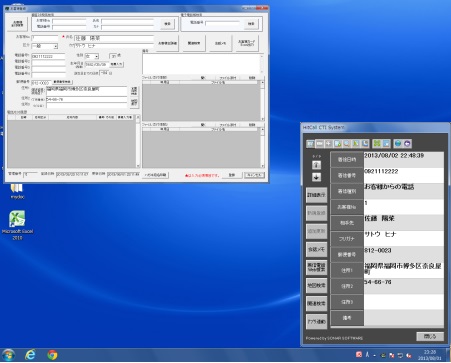451x363 pixels.
Task: Open the mydoc folder on desktop
Action: click(x=17, y=191)
